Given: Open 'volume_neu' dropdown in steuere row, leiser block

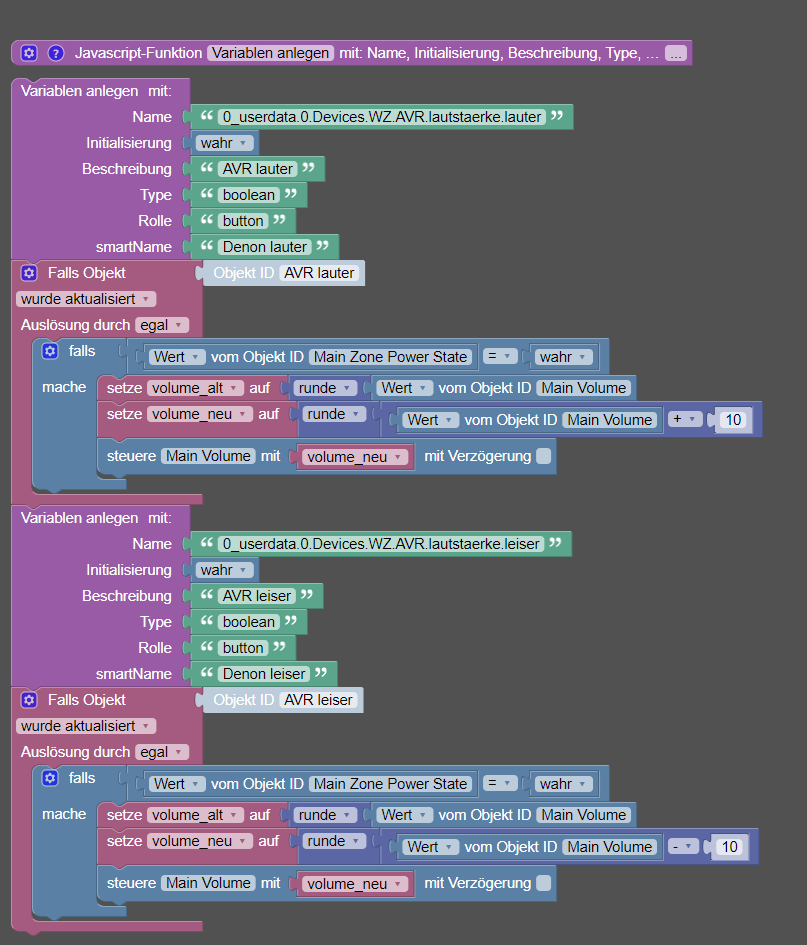Looking at the screenshot, I should pyautogui.click(x=355, y=884).
